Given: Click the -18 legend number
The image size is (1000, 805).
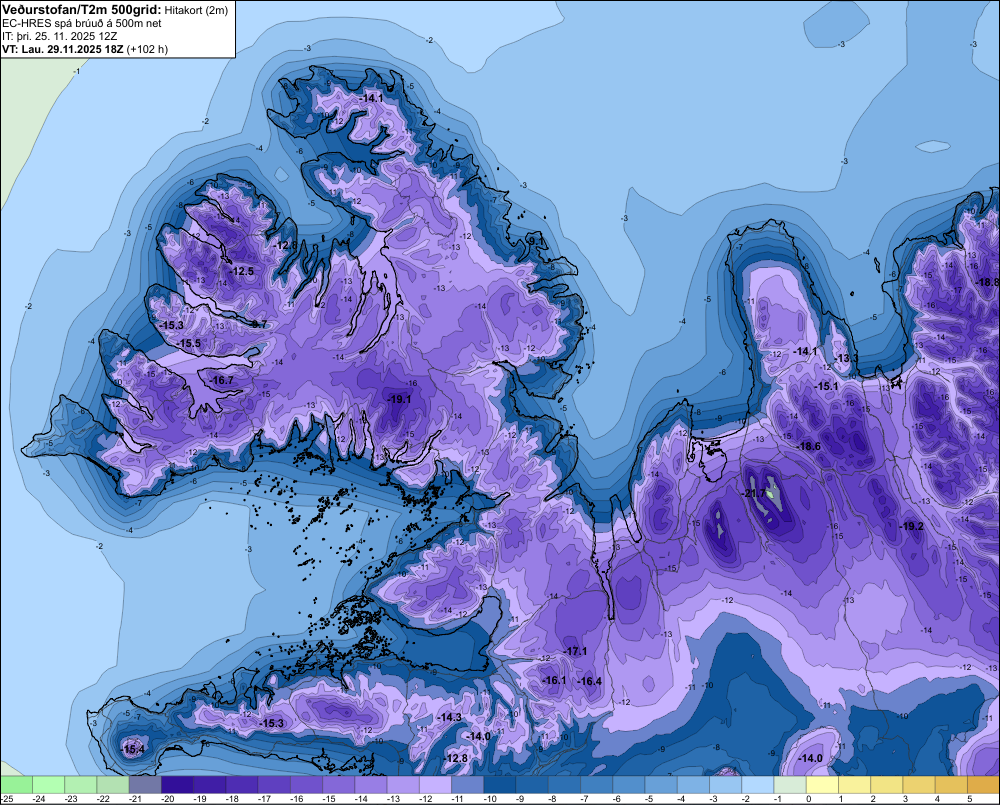Looking at the screenshot, I should (232, 799).
